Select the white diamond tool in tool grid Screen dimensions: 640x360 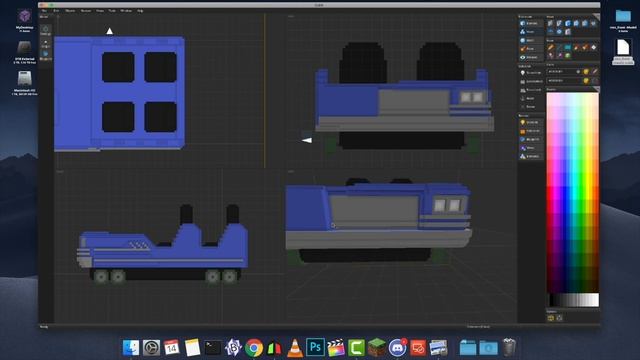pos(593,47)
